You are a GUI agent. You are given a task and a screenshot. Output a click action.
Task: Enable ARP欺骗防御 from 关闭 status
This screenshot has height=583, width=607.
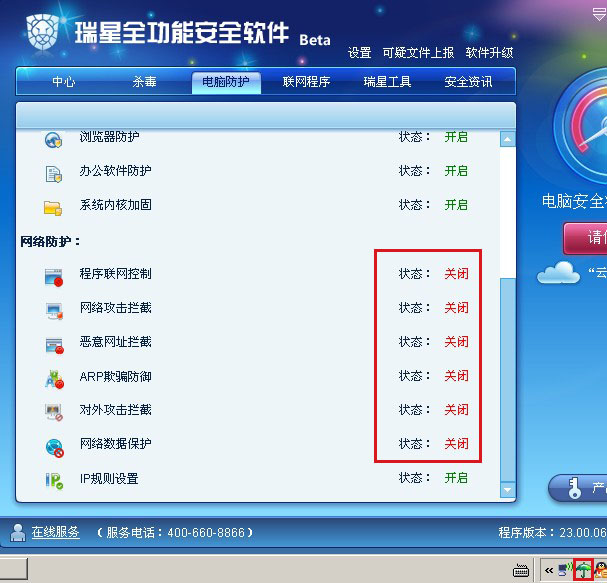point(456,376)
